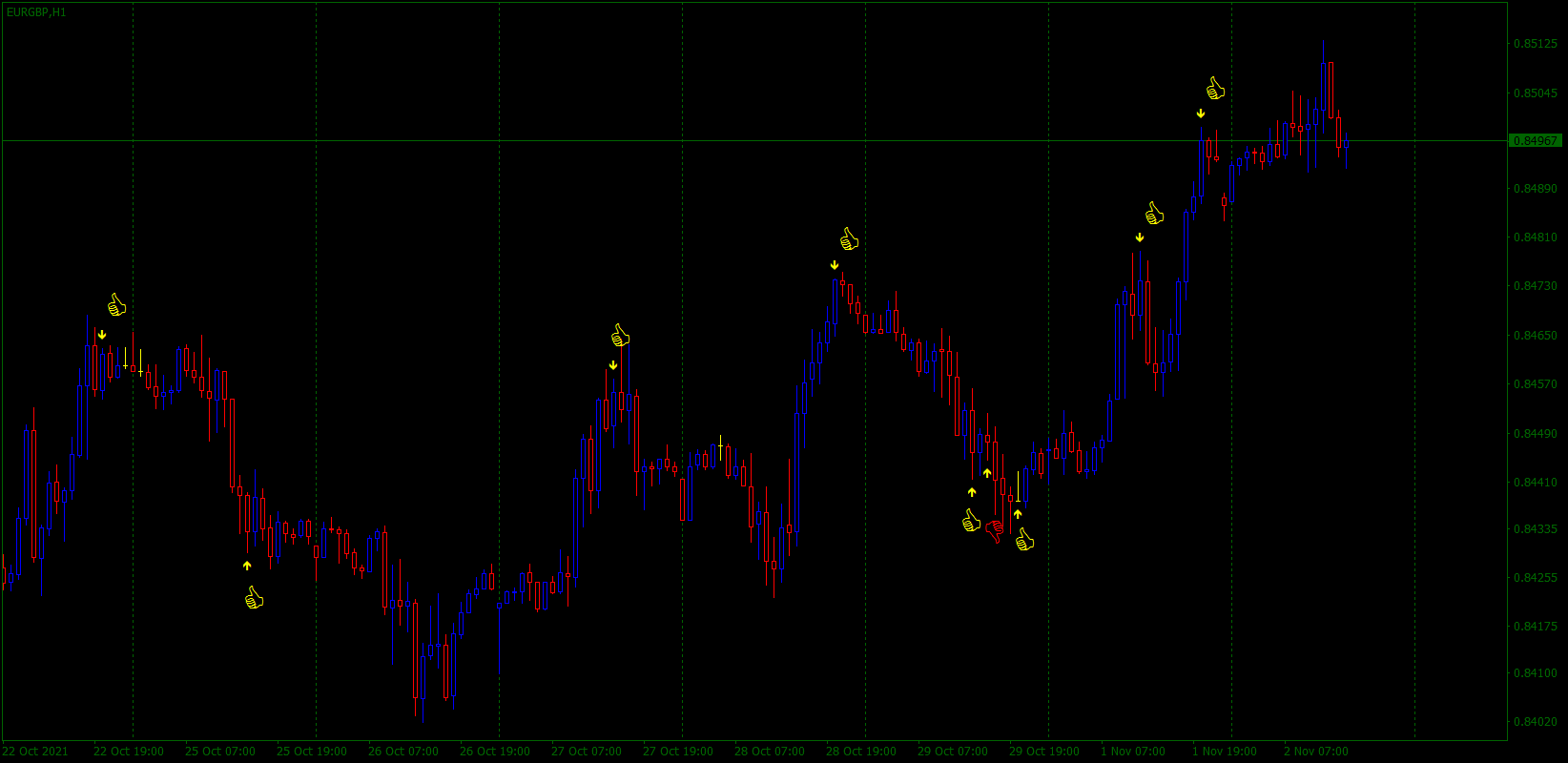Image resolution: width=1568 pixels, height=763 pixels.
Task: Click the 25 Oct 19:00 time axis label
Action: 312,752
